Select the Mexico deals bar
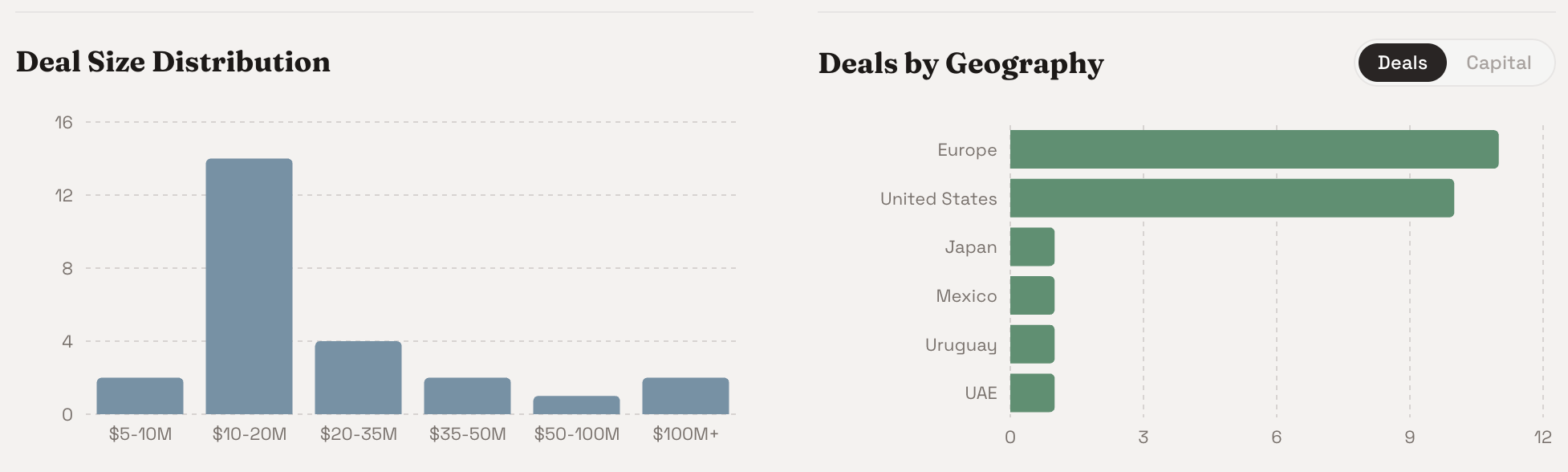The image size is (1568, 472). 1032,295
